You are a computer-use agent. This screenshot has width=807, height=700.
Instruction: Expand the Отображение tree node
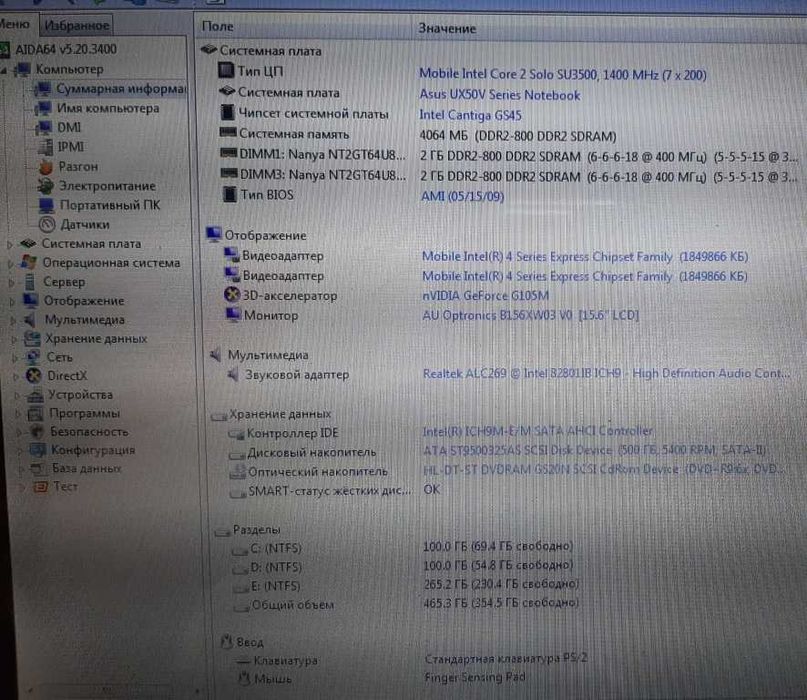point(12,302)
